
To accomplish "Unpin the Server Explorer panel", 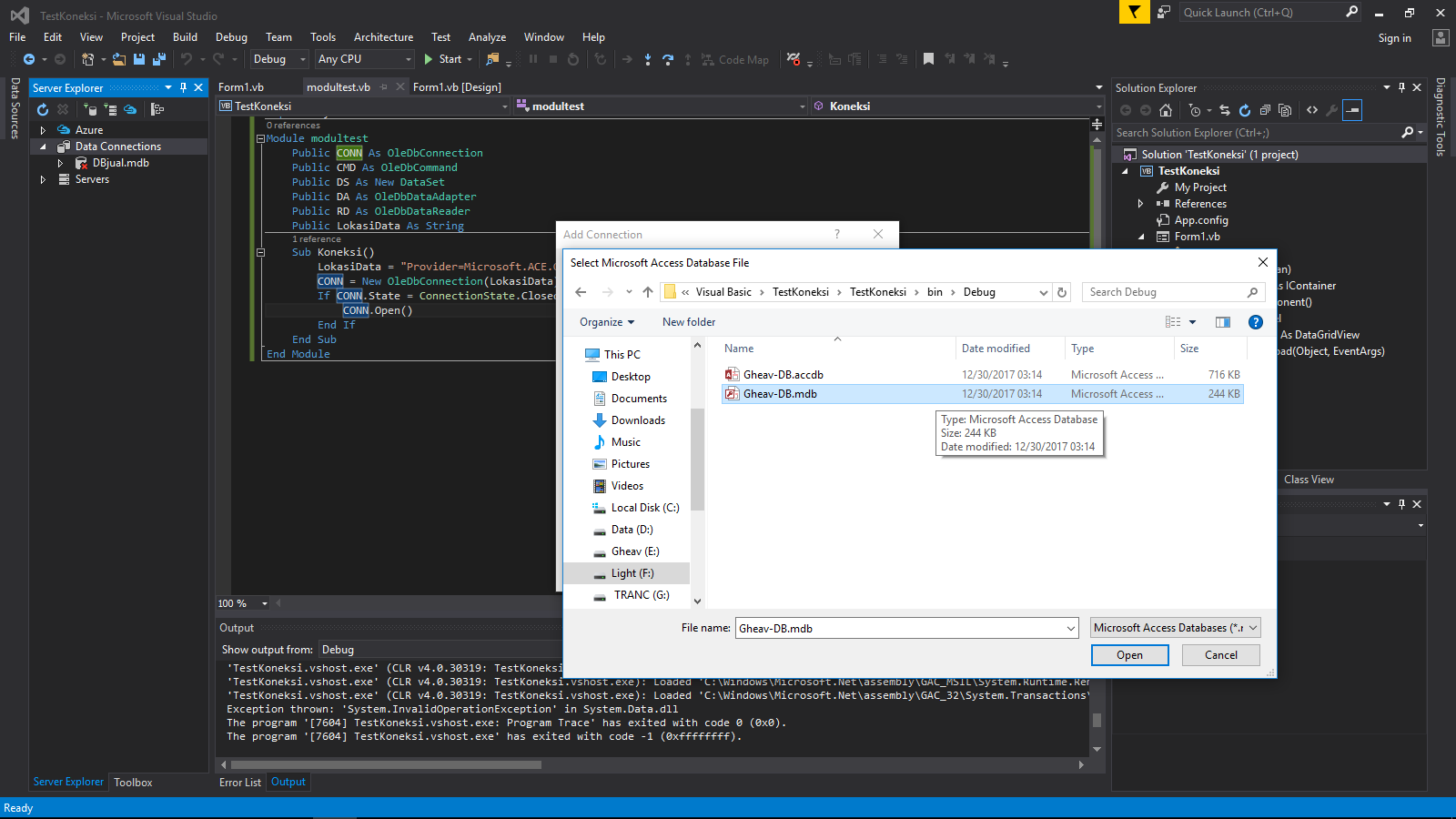I will tap(183, 87).
